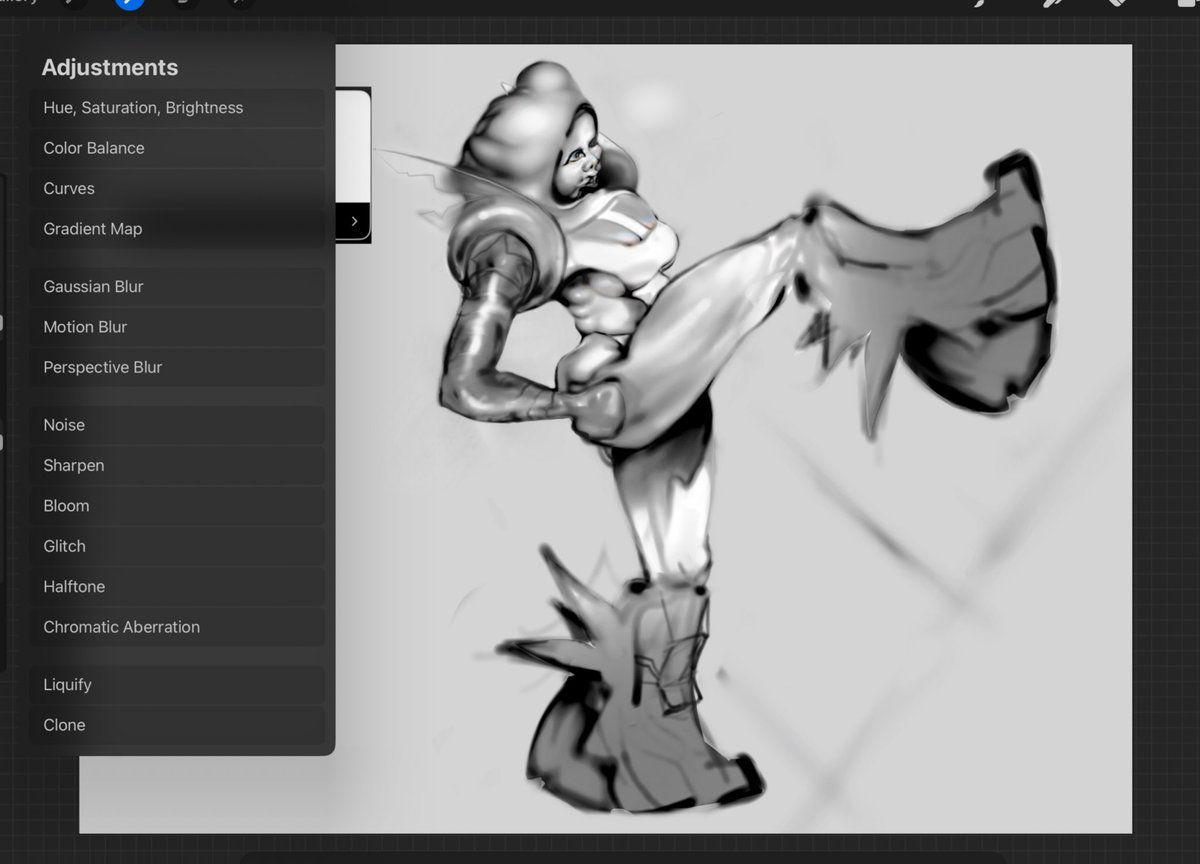Select the Curves adjustment

(x=68, y=188)
